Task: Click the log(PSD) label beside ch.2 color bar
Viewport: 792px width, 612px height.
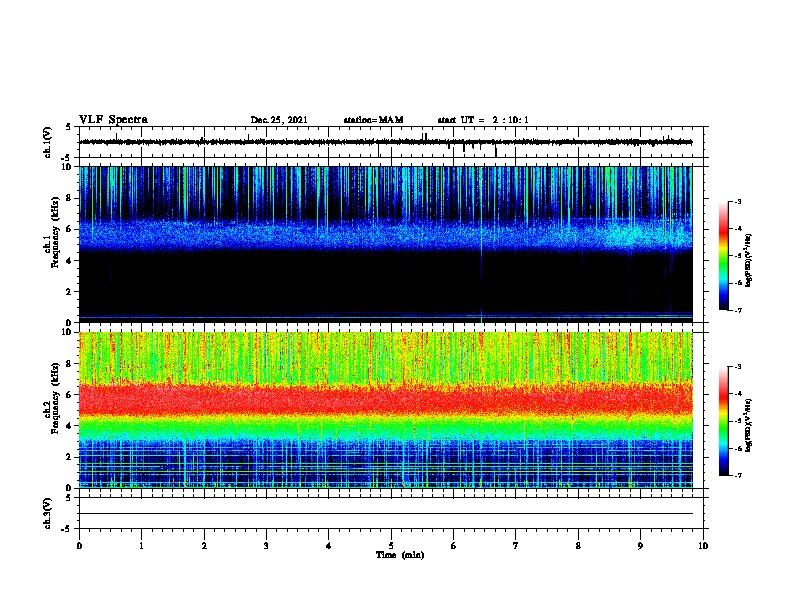Action: (748, 425)
